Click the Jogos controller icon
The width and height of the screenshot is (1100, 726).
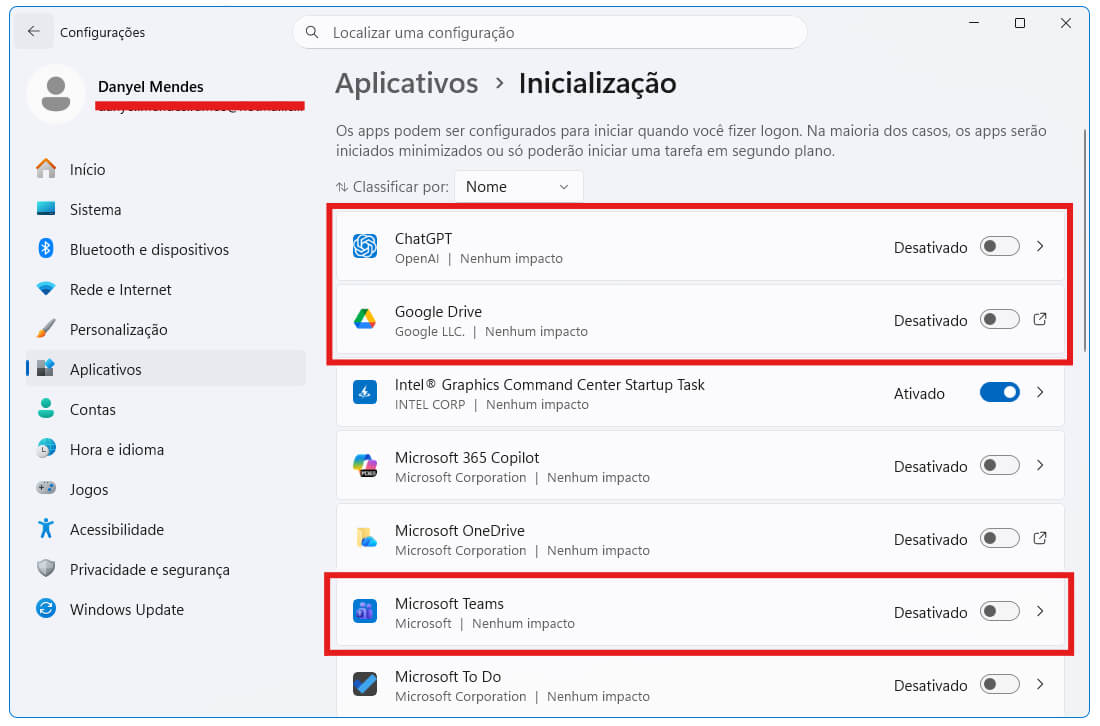coord(46,488)
